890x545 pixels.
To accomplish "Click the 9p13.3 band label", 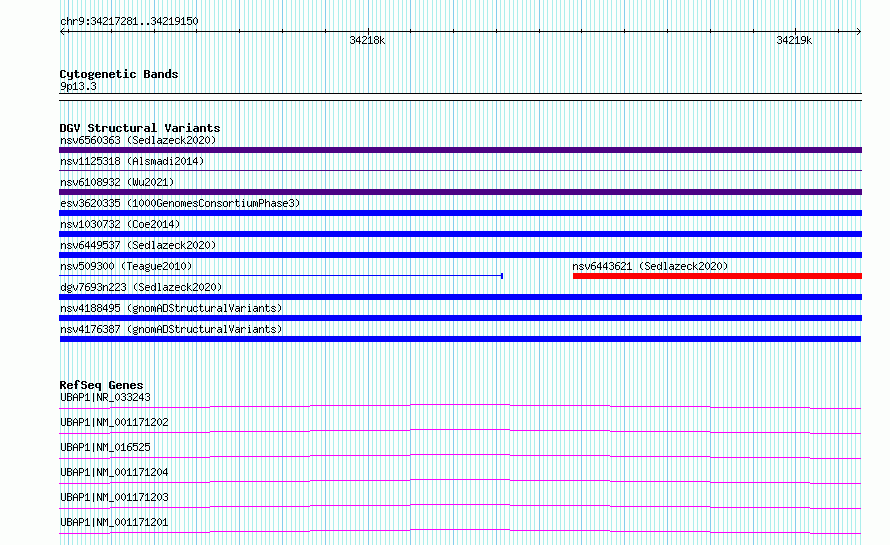I will click(x=78, y=86).
